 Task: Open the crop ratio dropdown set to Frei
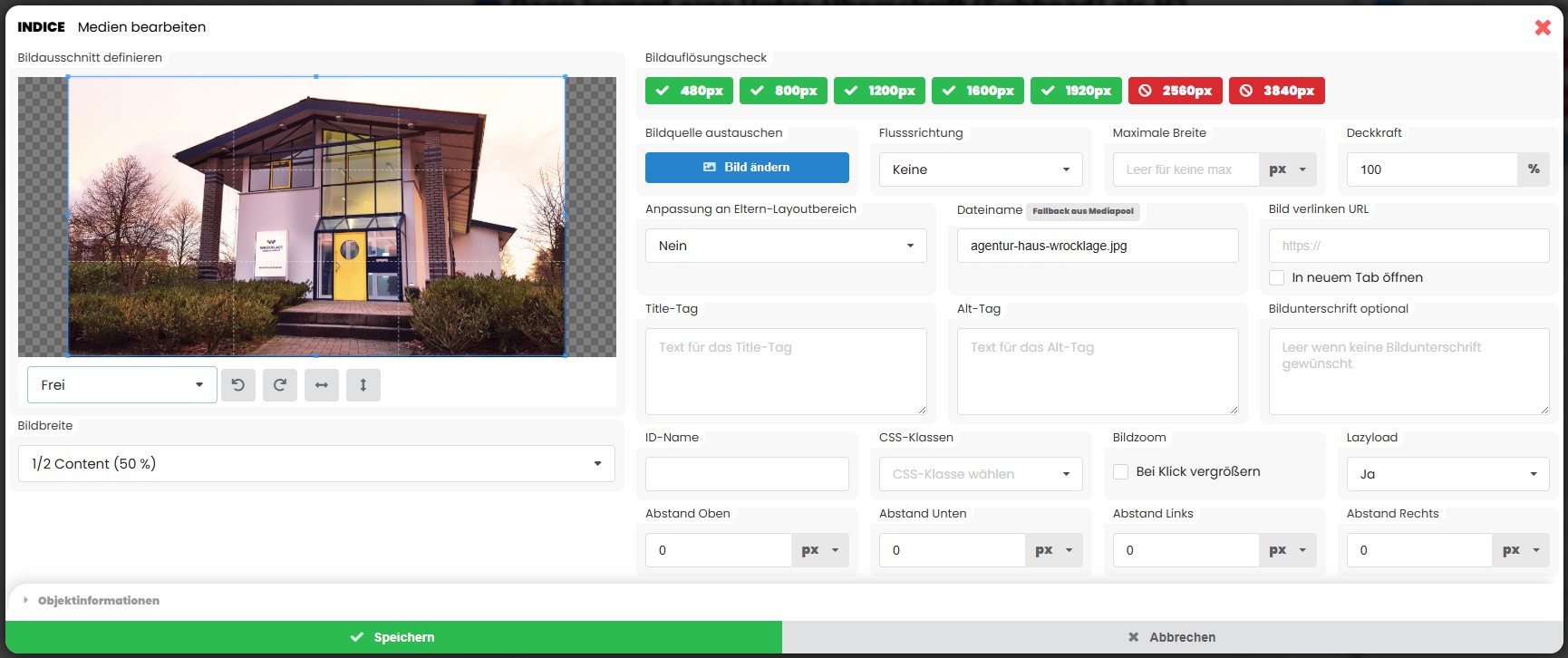tap(121, 385)
